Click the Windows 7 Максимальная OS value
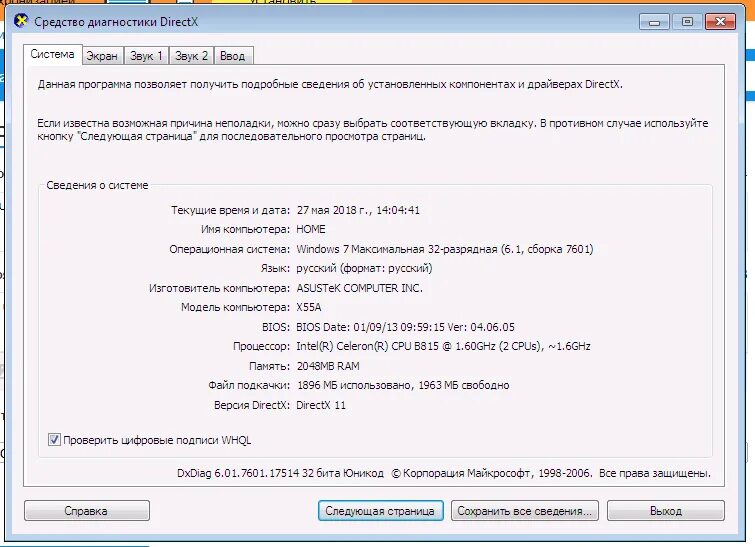The height and width of the screenshot is (547, 755). point(445,249)
